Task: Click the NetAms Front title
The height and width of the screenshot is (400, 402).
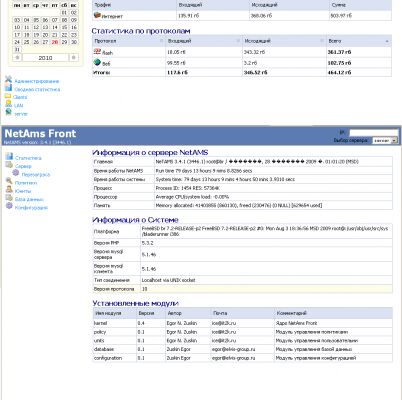Action: [40, 133]
